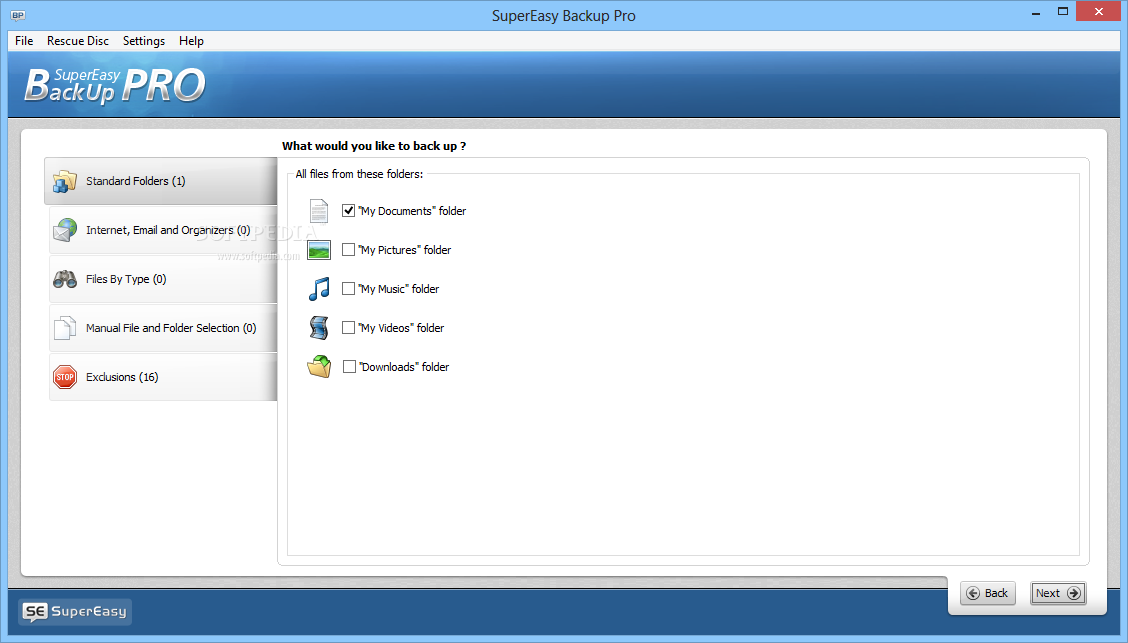Click the "My Music" folder label

coord(399,288)
